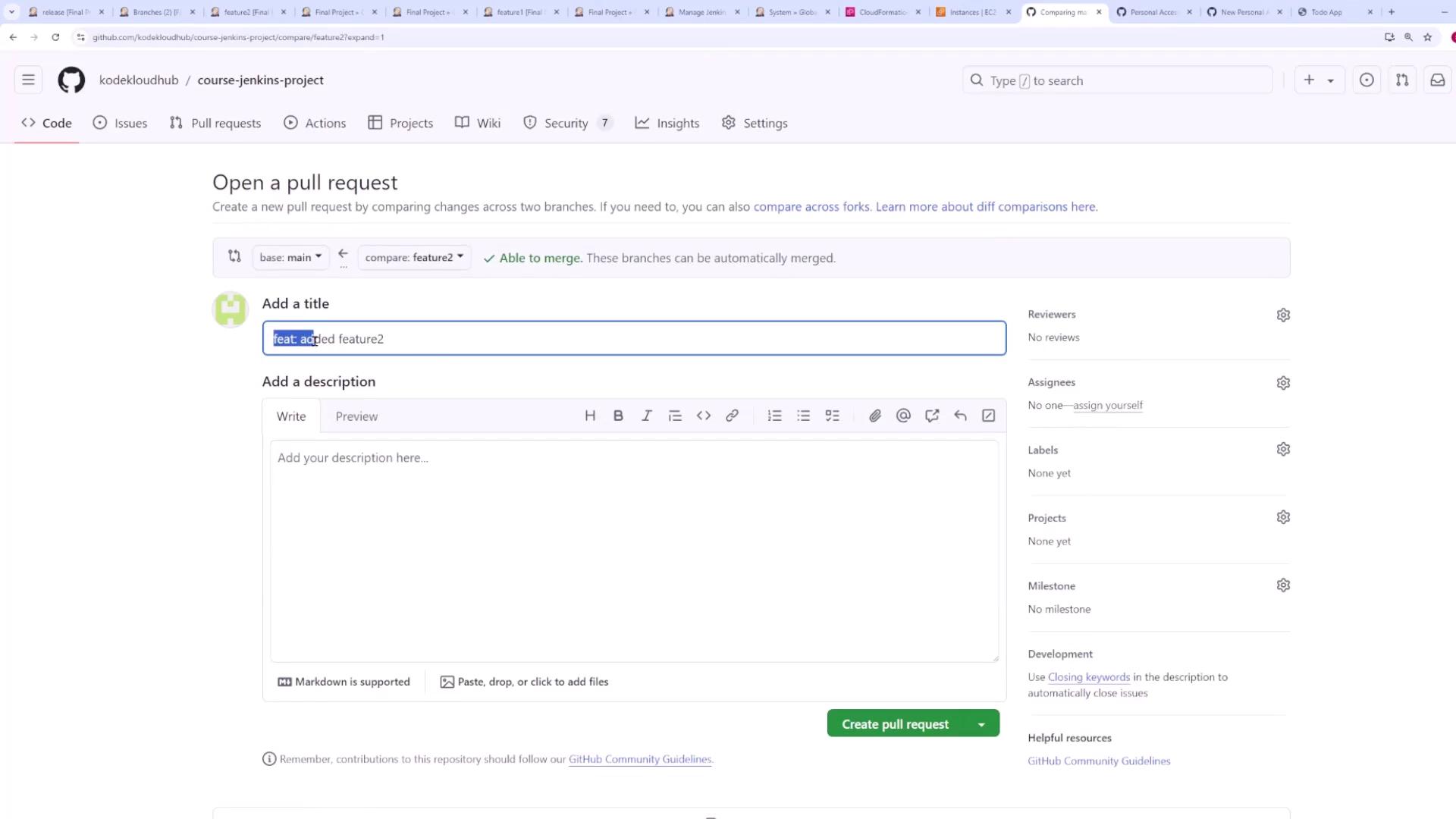Insert a code block via toolbar icon
This screenshot has height=819, width=1456.
pos(704,416)
